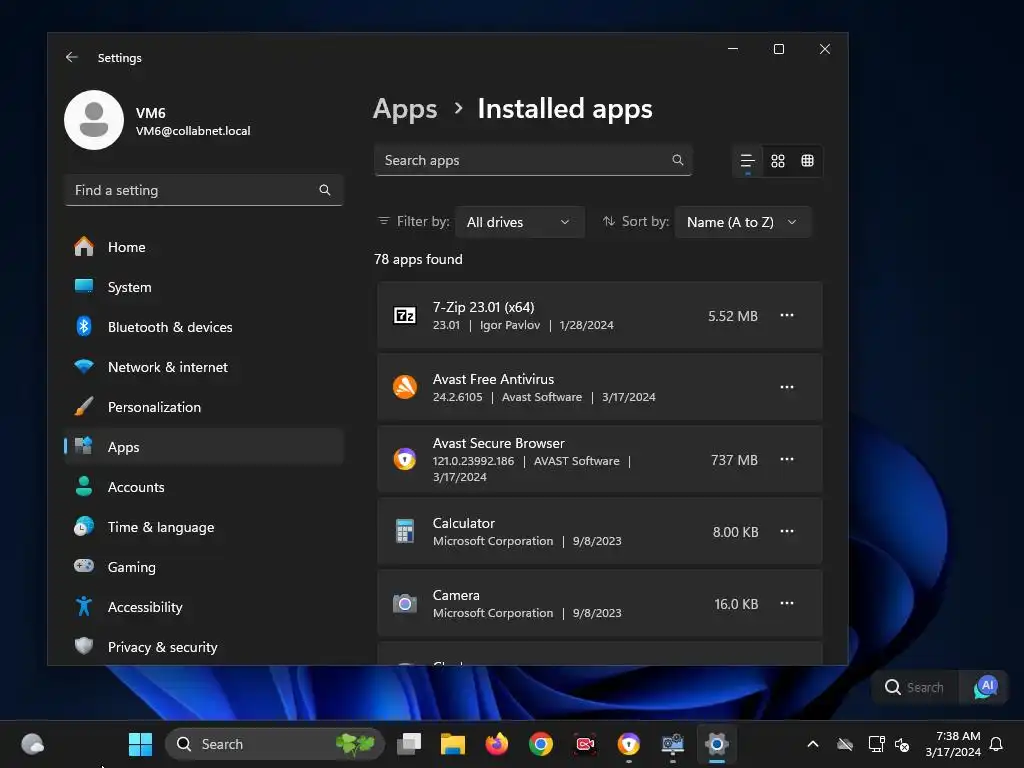Image resolution: width=1024 pixels, height=768 pixels.
Task: Open the remote desktop monitor taskbar app
Action: 673,744
